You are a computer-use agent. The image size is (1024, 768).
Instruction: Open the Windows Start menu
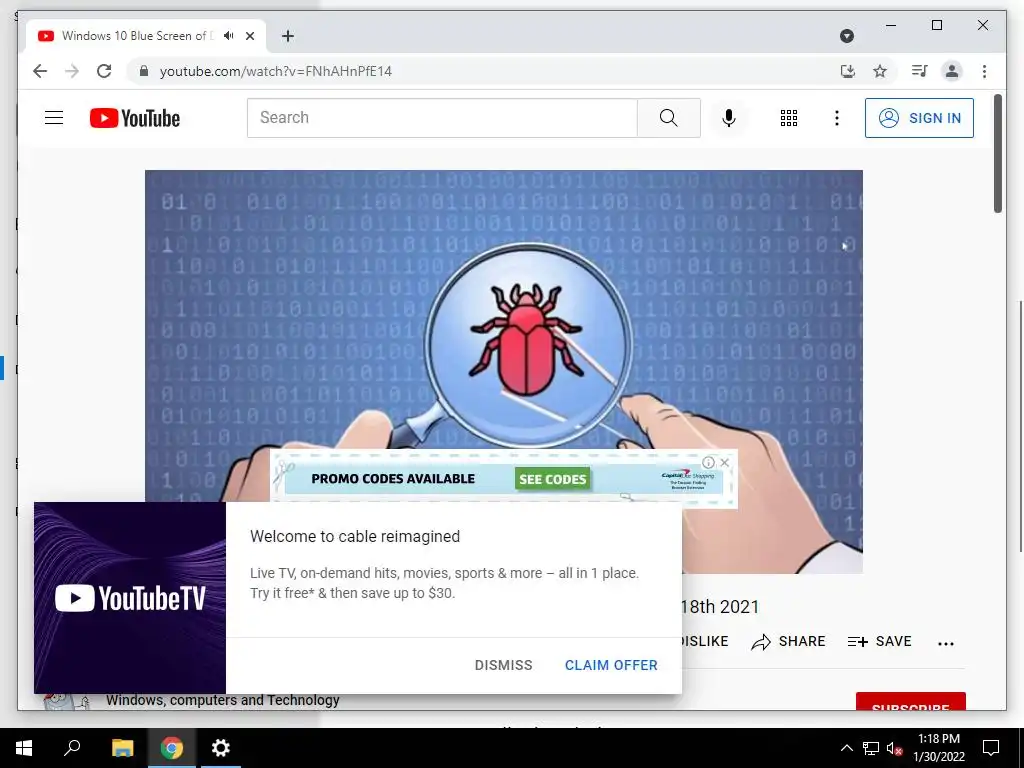[24, 748]
